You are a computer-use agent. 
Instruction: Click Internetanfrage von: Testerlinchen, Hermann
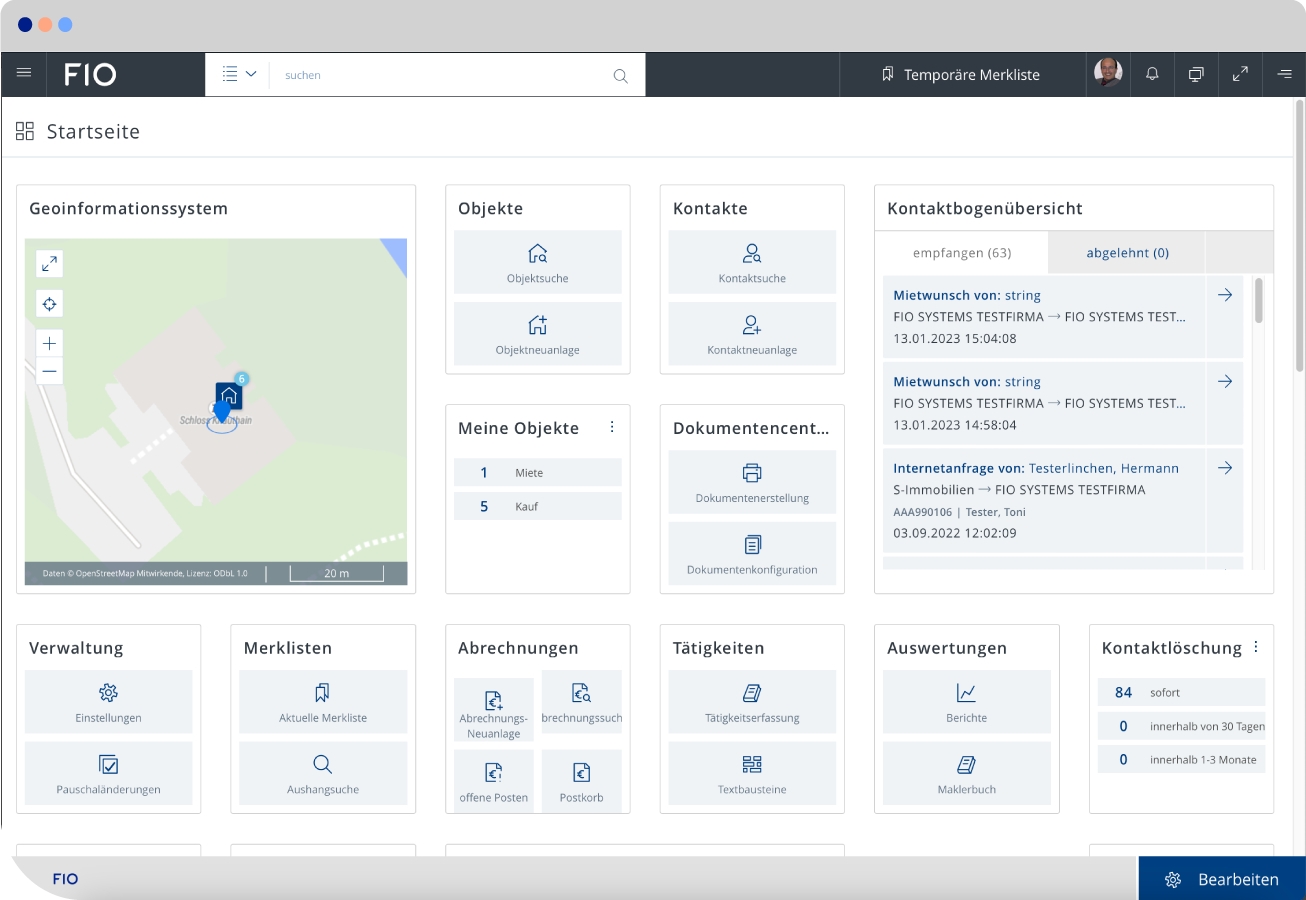pyautogui.click(x=1036, y=468)
